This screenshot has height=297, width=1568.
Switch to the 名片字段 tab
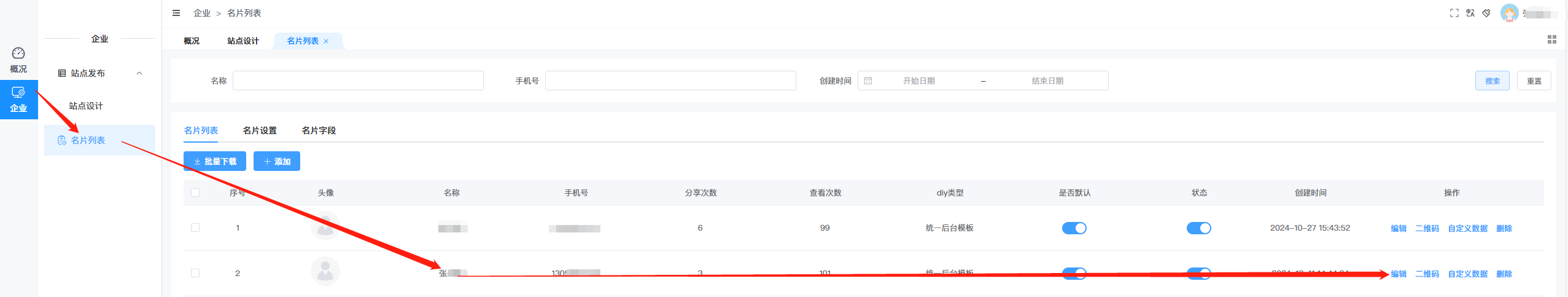[319, 130]
